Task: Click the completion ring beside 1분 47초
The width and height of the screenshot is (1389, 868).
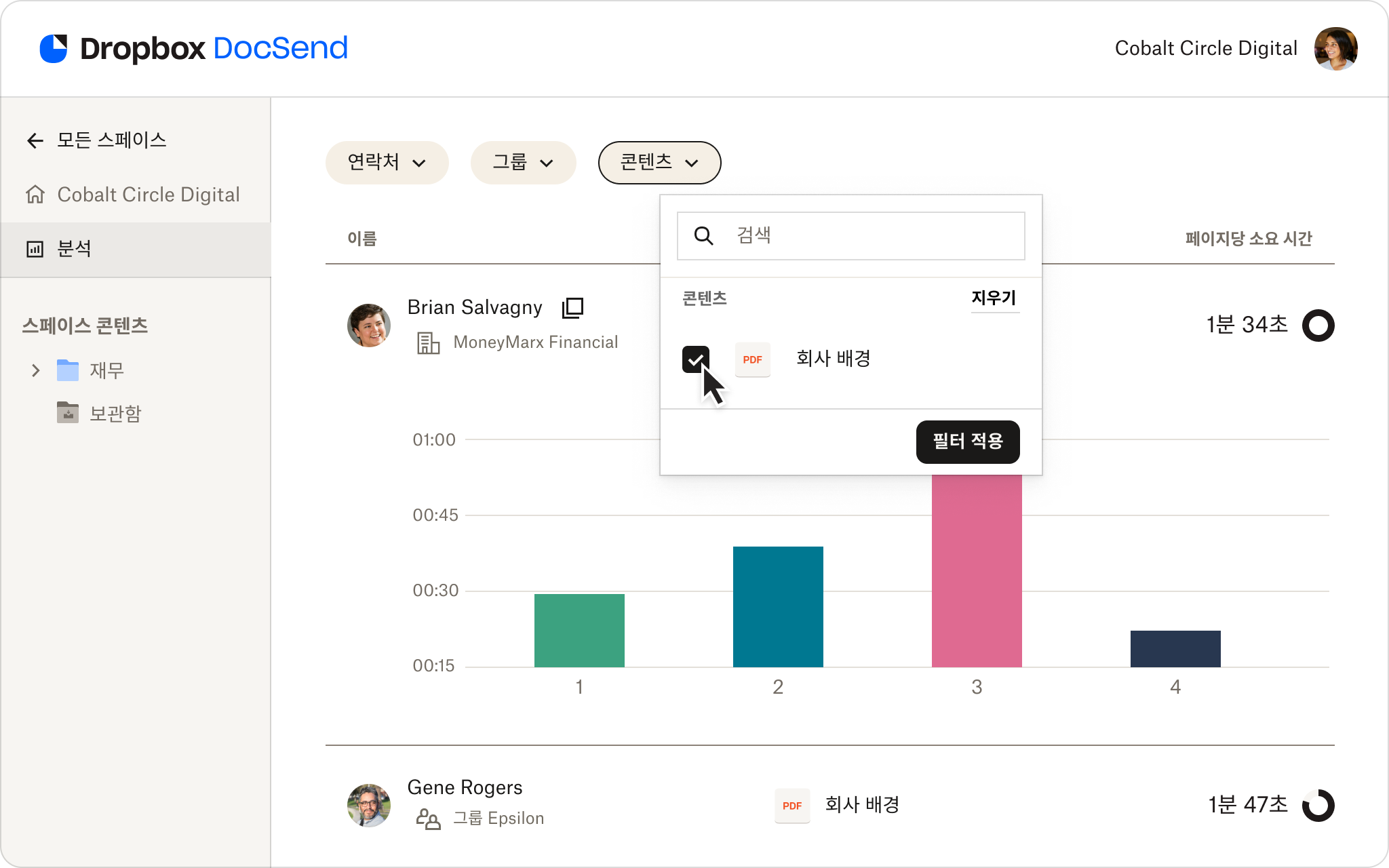Action: (x=1318, y=806)
